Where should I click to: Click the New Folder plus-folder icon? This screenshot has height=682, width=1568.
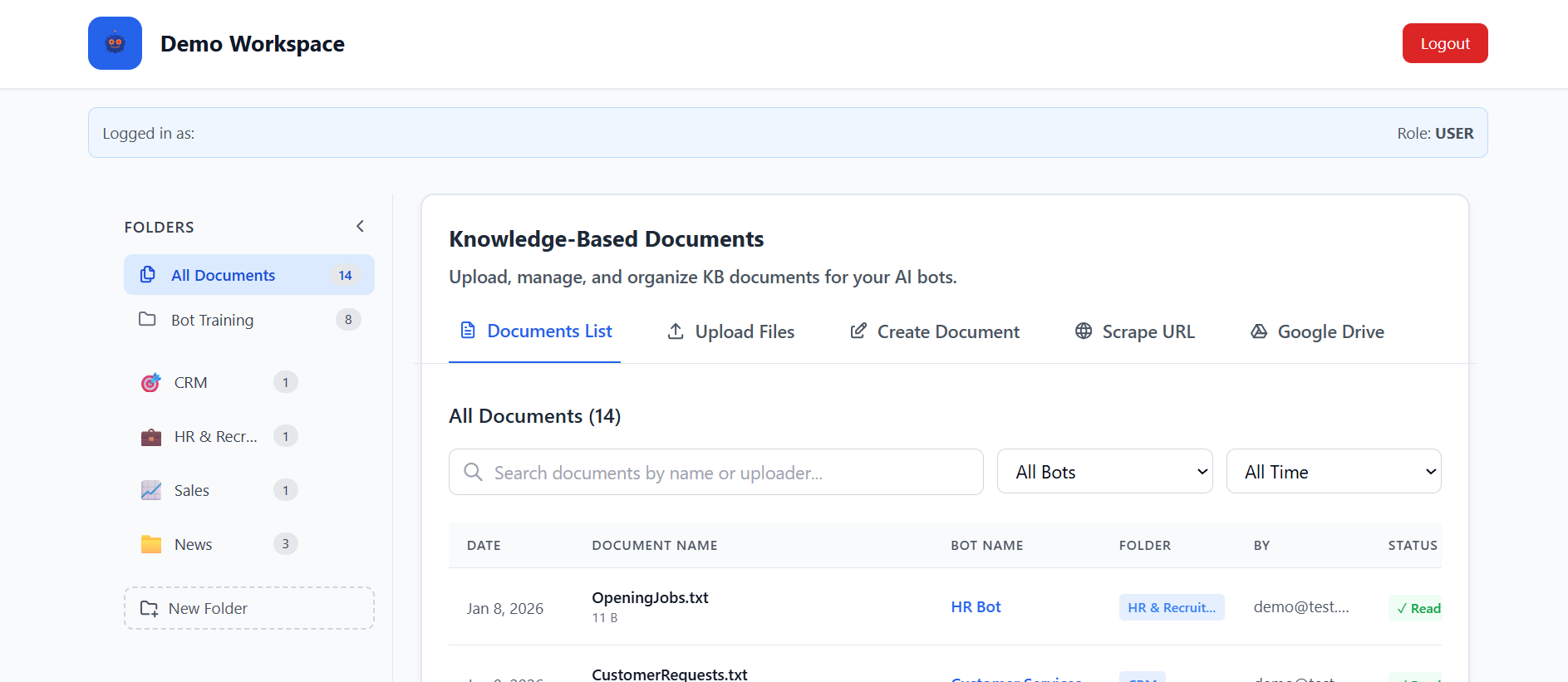click(x=149, y=608)
